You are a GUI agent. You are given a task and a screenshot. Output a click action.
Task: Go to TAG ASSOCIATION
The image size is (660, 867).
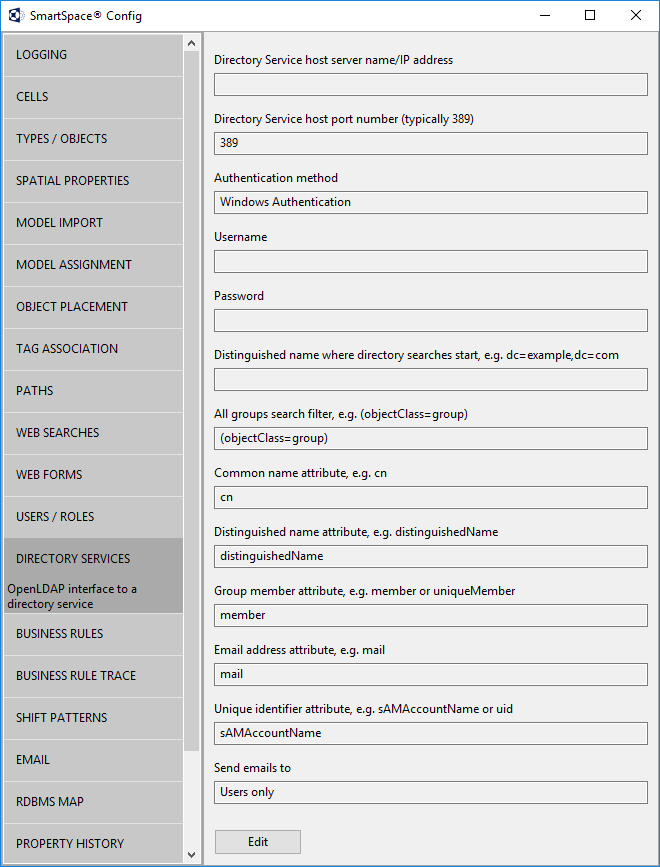(x=93, y=349)
